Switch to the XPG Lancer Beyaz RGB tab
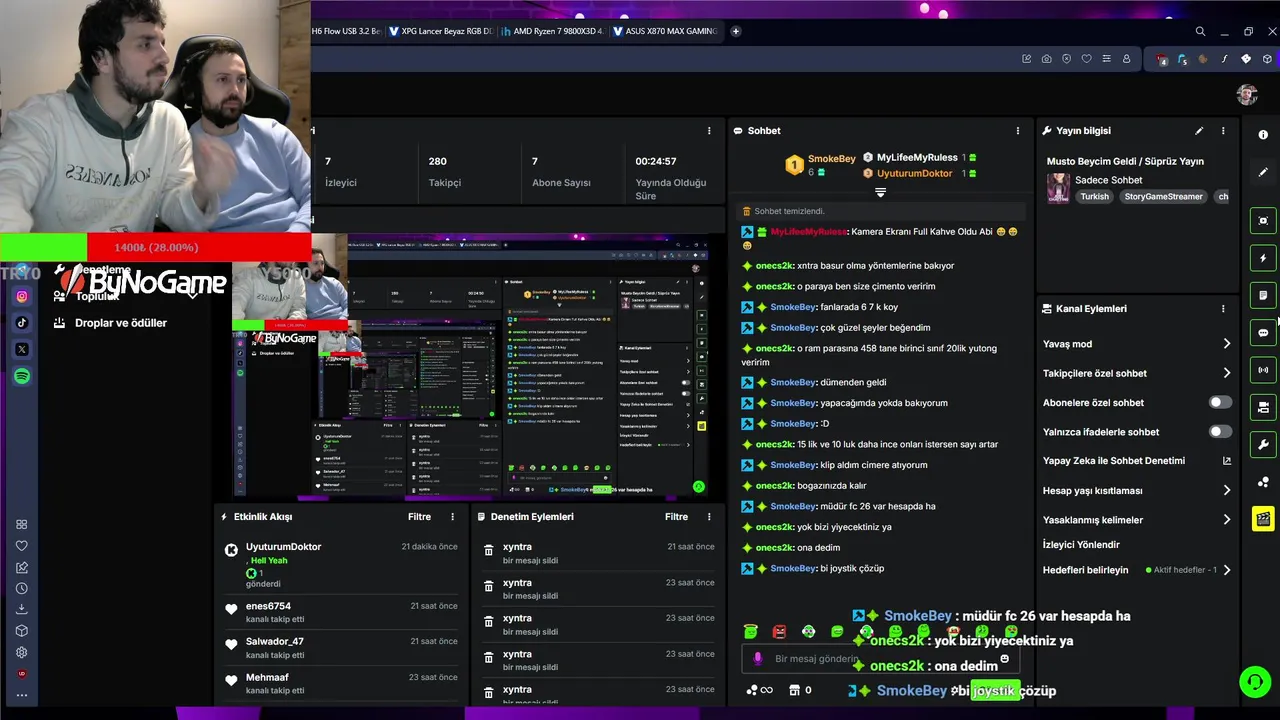Viewport: 1280px width, 720px height. (440, 31)
